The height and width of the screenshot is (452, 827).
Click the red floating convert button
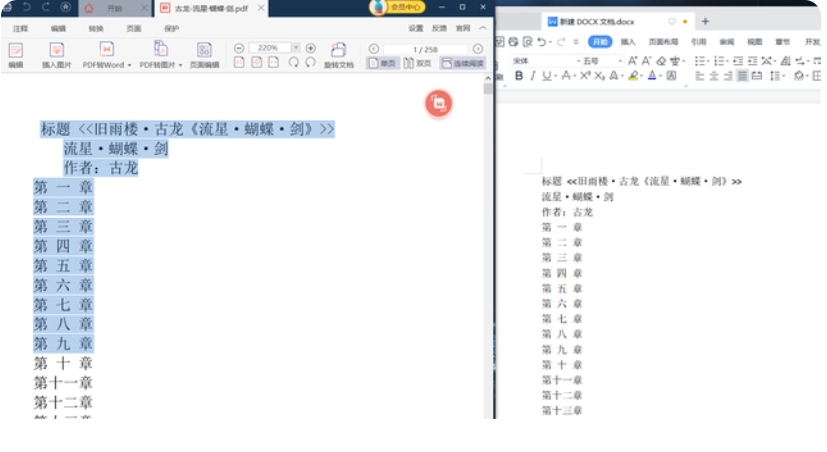click(438, 103)
